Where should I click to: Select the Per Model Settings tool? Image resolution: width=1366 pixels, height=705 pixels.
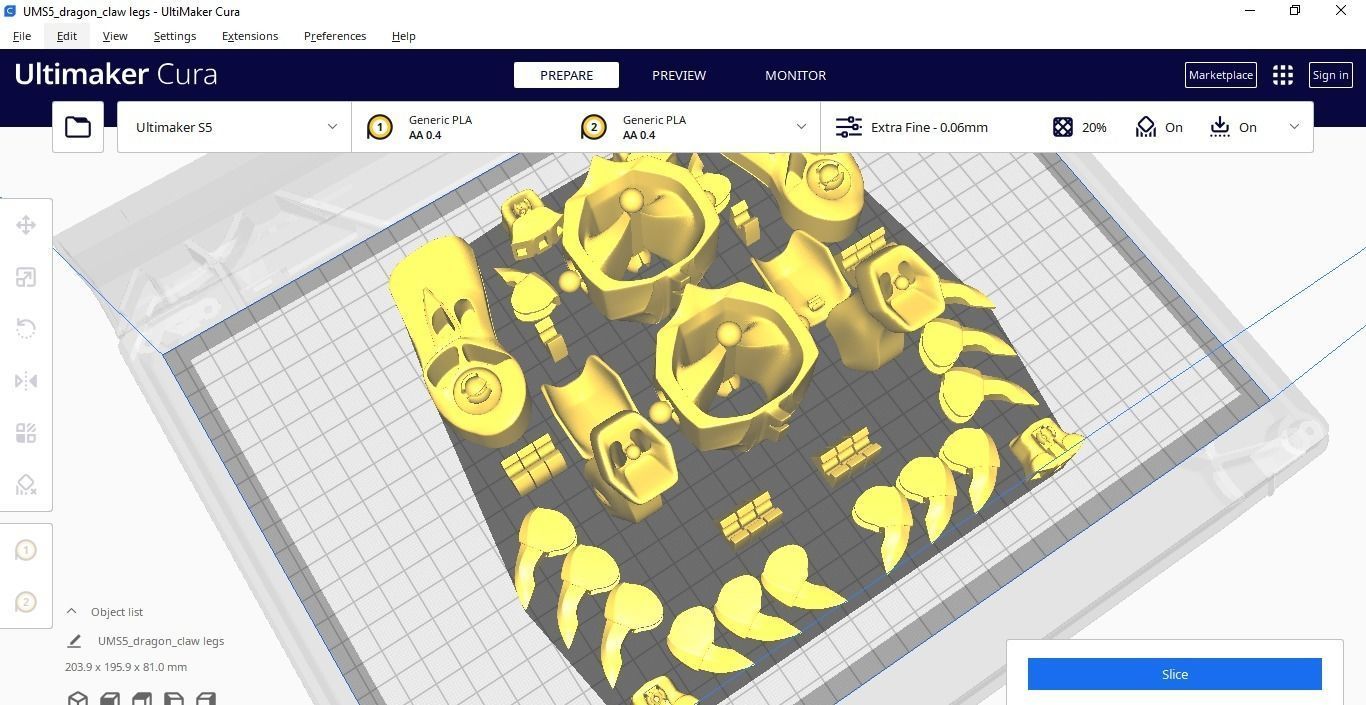point(26,433)
